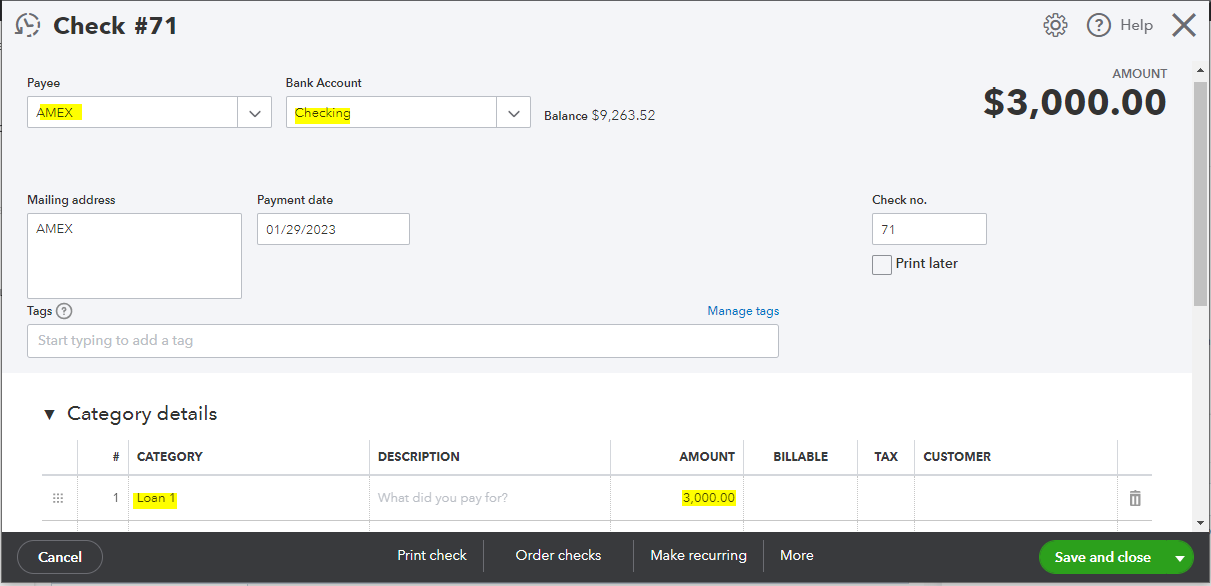1211x586 pixels.
Task: Open the Bank Account dropdown
Action: (513, 113)
